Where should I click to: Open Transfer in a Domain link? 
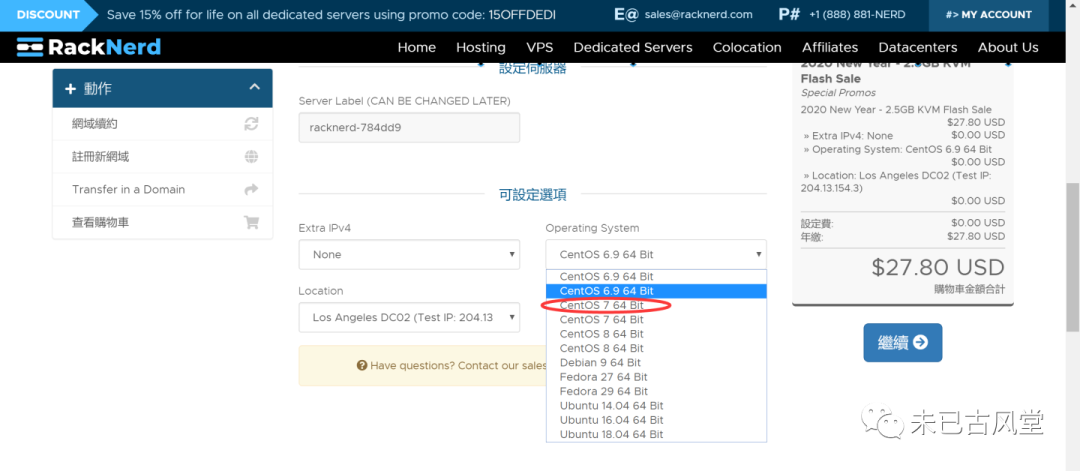tap(163, 189)
